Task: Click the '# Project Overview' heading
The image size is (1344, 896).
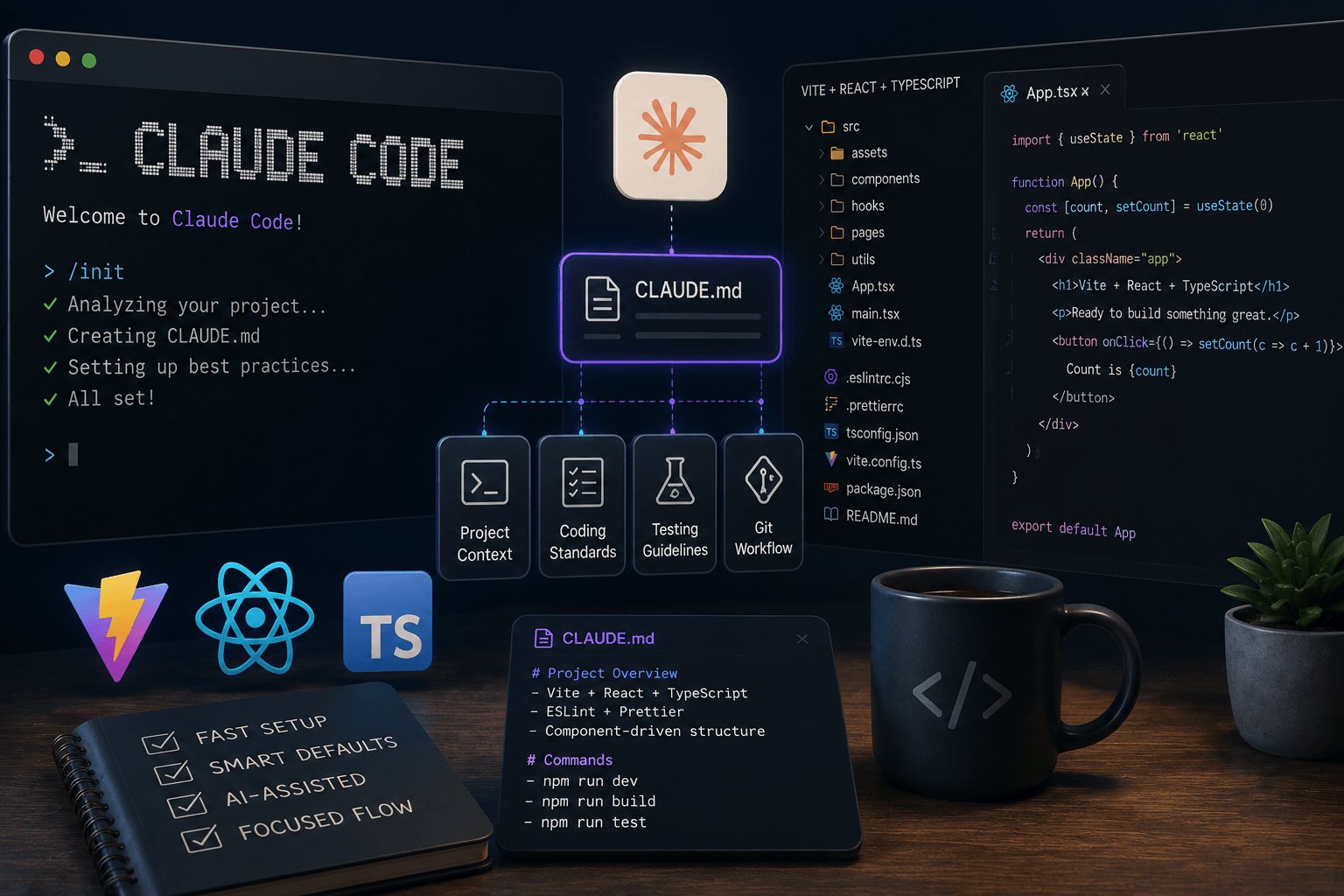Action: click(x=605, y=673)
